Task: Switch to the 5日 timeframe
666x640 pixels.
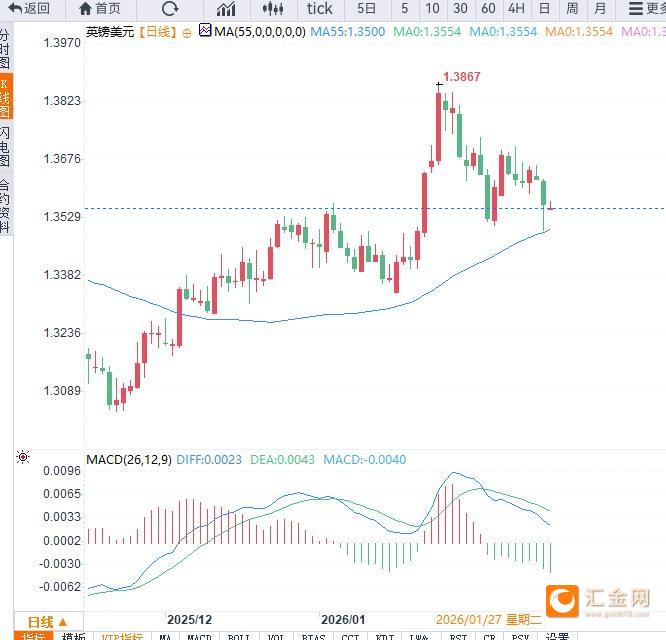Action: click(366, 8)
